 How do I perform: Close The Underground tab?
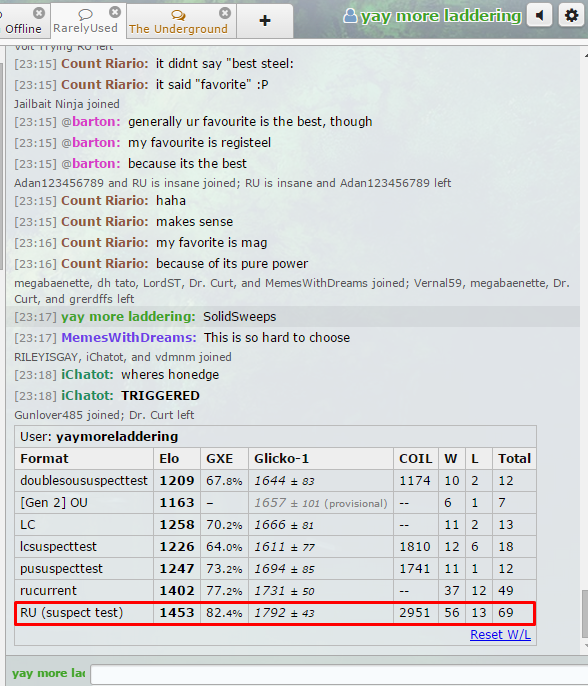(225, 13)
